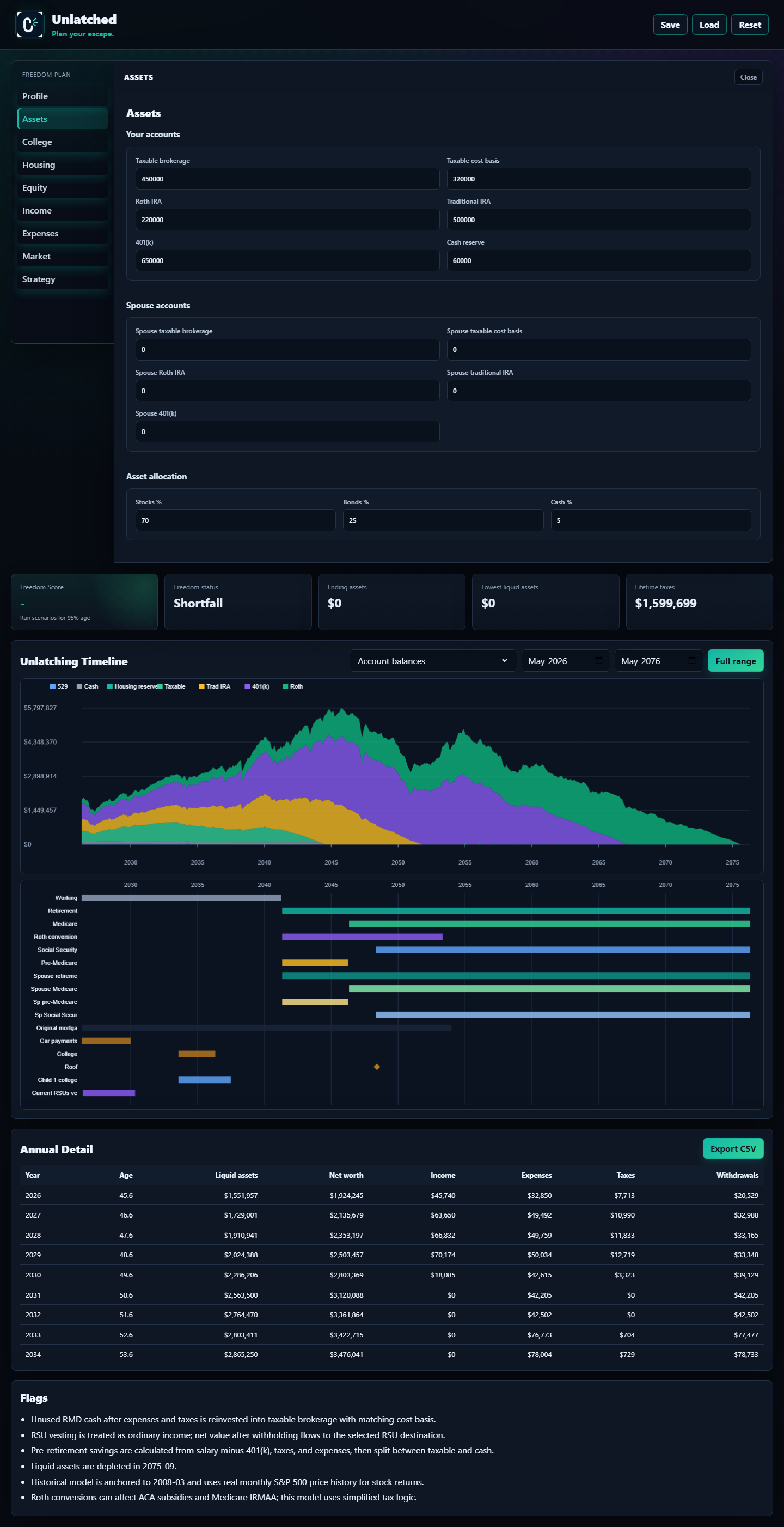Click the Roth conversion timeline bar
The image size is (784, 1527).
362,936
